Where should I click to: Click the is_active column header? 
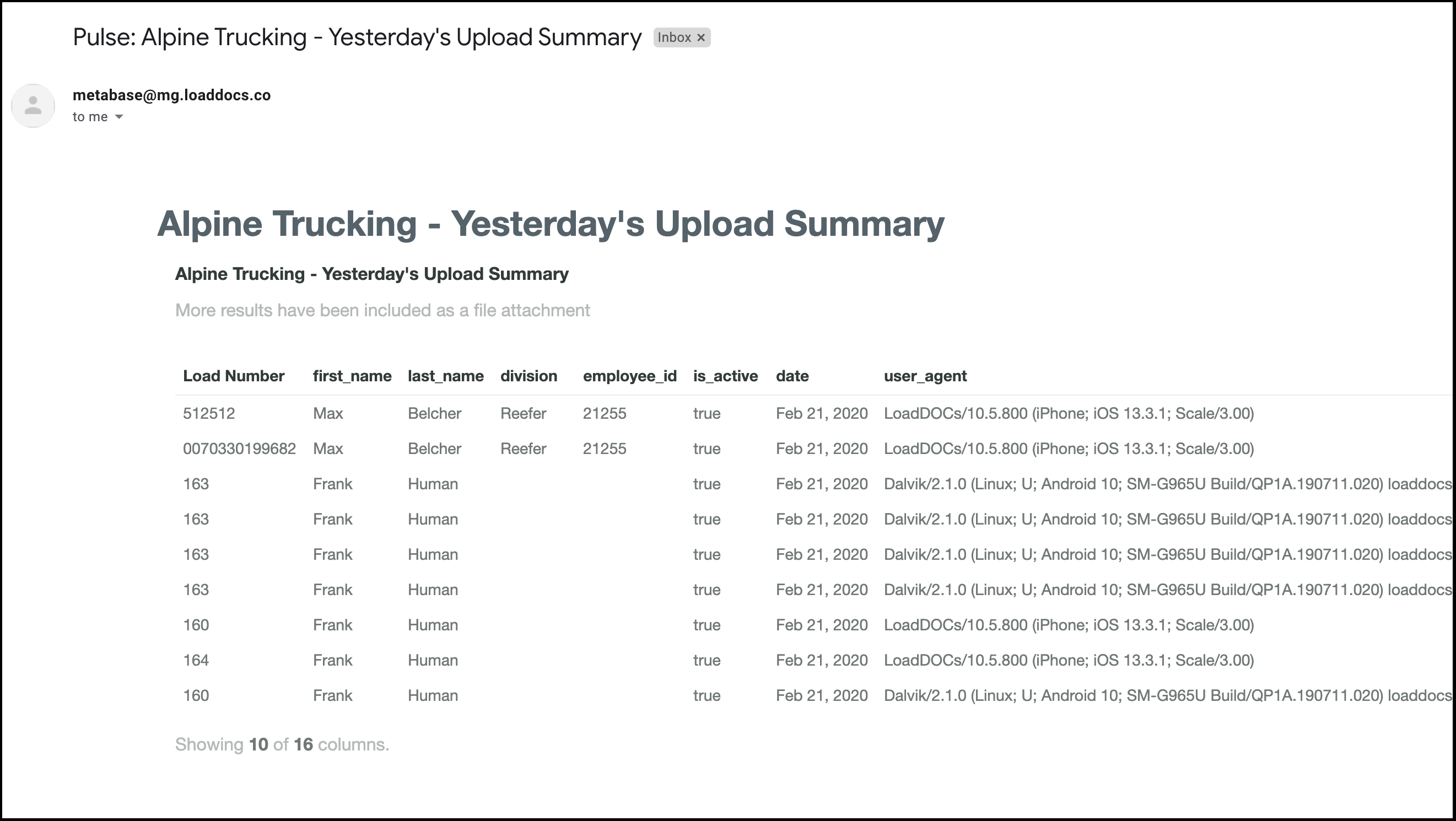click(x=725, y=376)
